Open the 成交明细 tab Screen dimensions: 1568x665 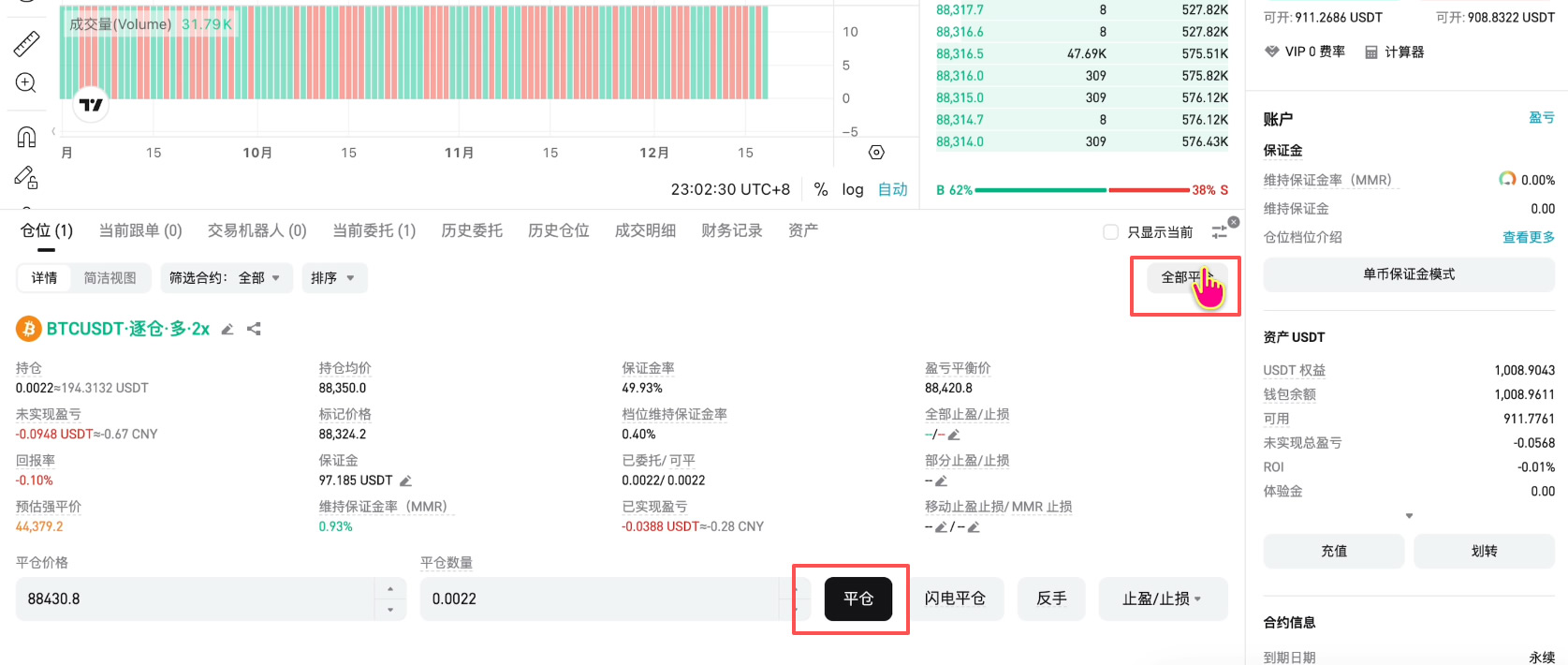645,230
